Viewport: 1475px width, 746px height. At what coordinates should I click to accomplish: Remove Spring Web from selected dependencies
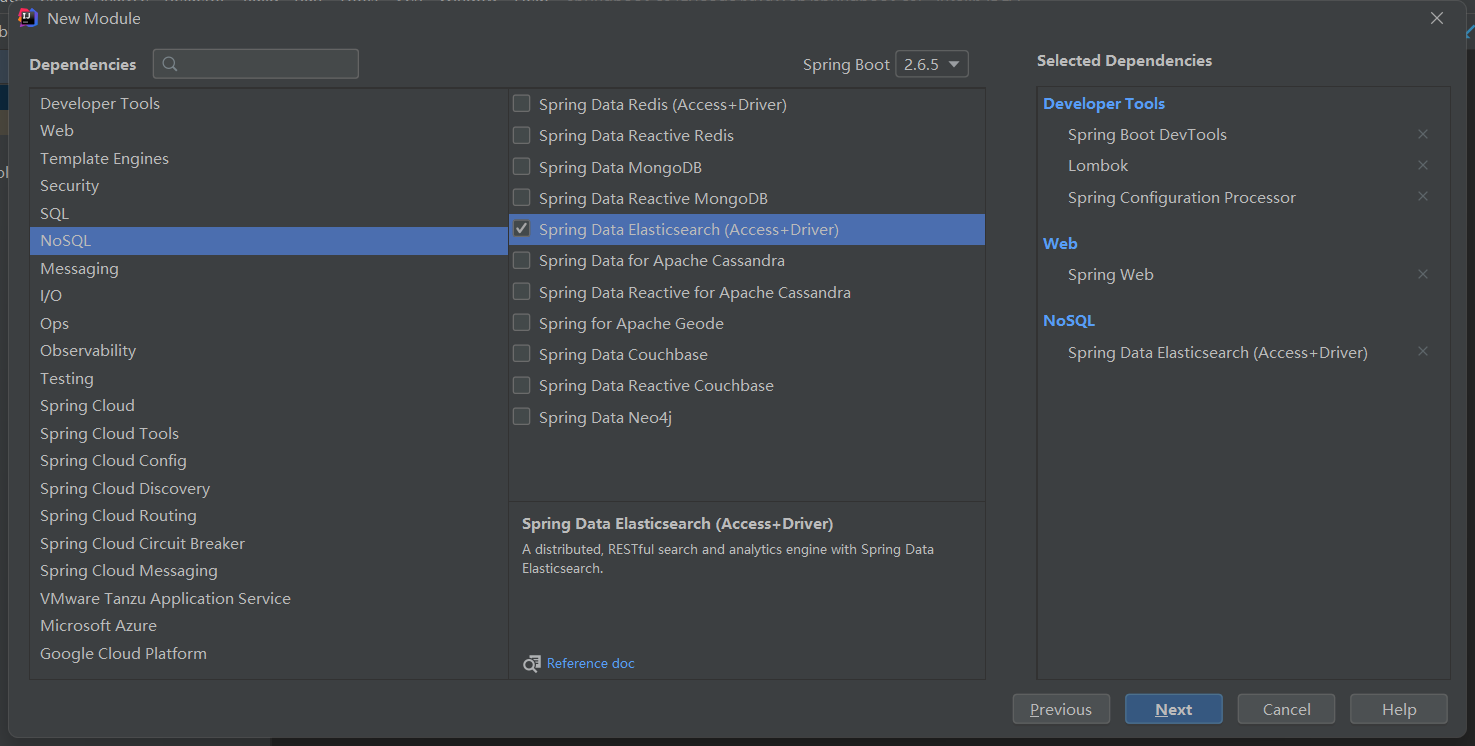pyautogui.click(x=1423, y=274)
